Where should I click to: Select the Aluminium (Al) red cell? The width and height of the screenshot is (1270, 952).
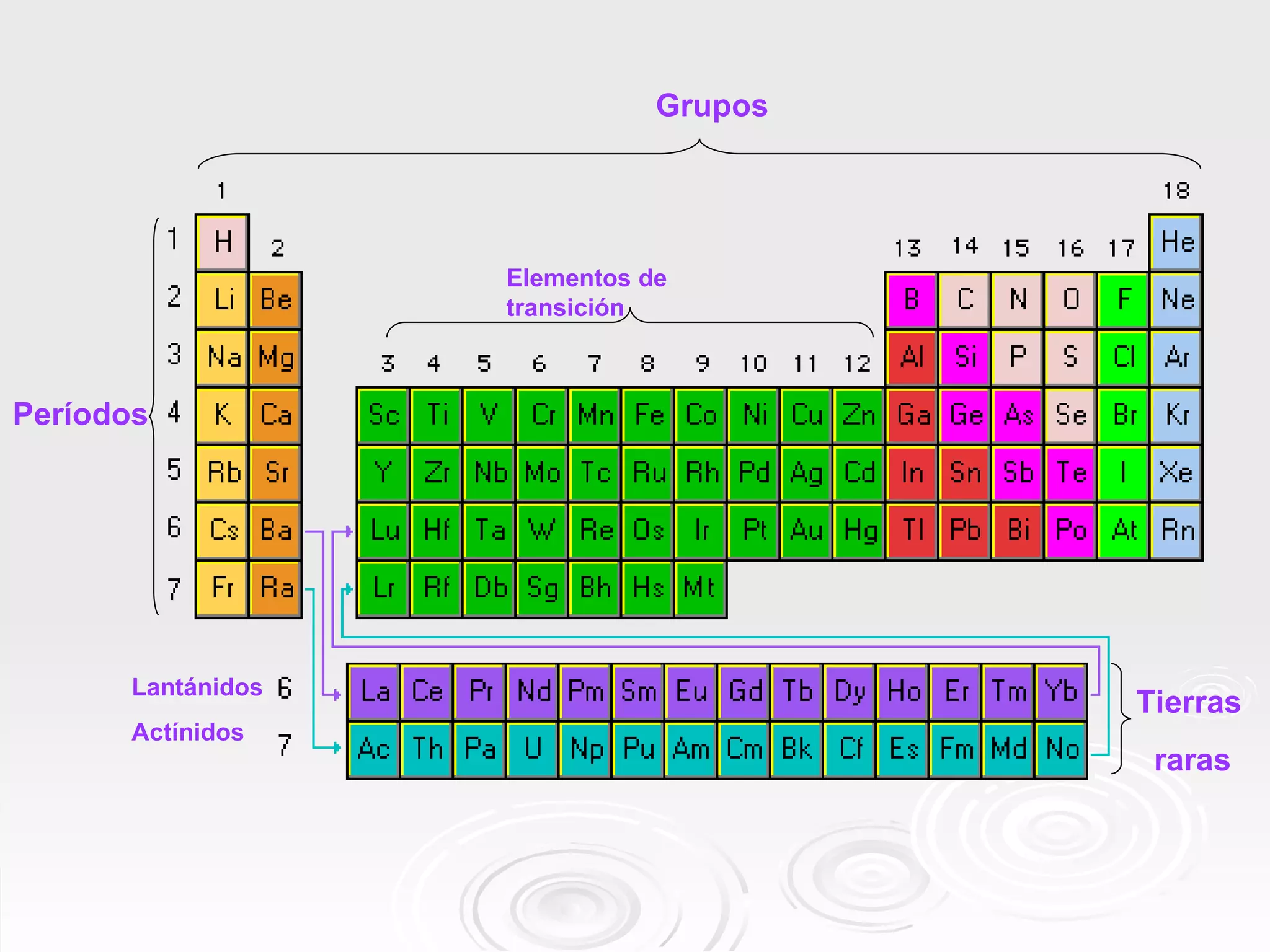point(911,358)
